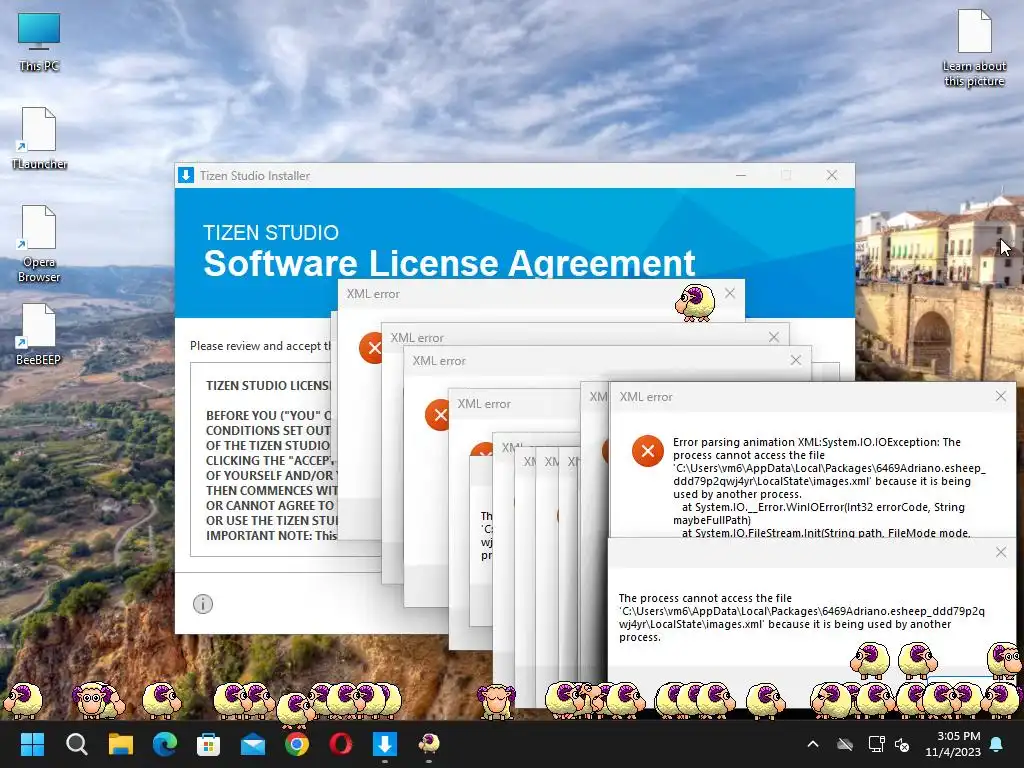Open BeeBEEP desktop shortcut
Image resolution: width=1024 pixels, height=768 pixels.
click(39, 334)
